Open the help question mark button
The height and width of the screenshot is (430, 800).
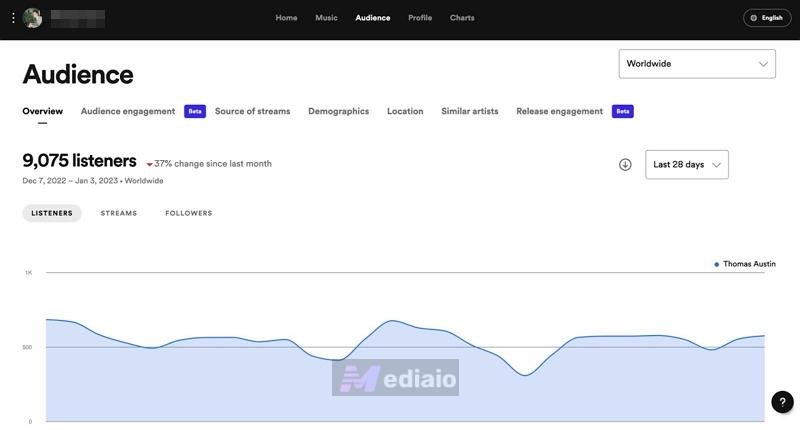pos(782,402)
